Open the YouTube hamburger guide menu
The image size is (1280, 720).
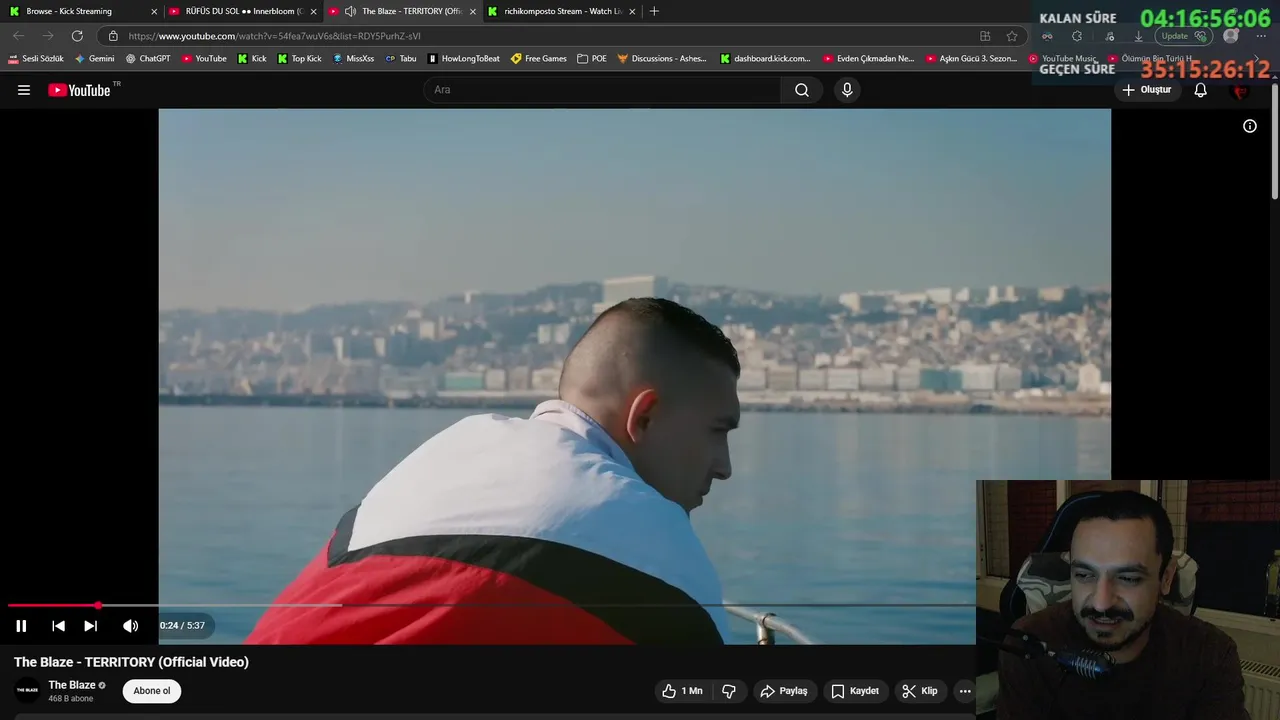click(24, 90)
